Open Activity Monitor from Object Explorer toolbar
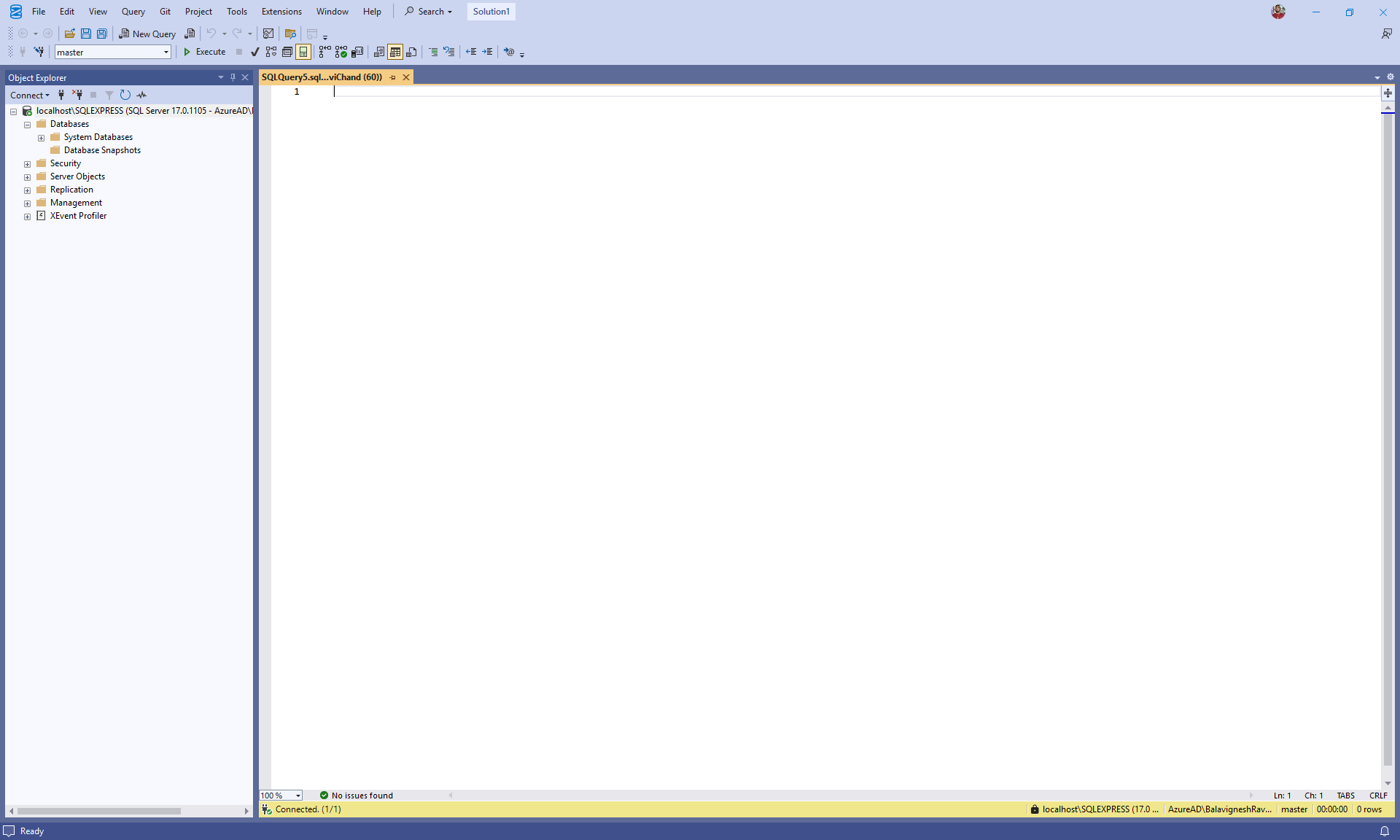Screen dimensions: 1400x840 pos(141,95)
